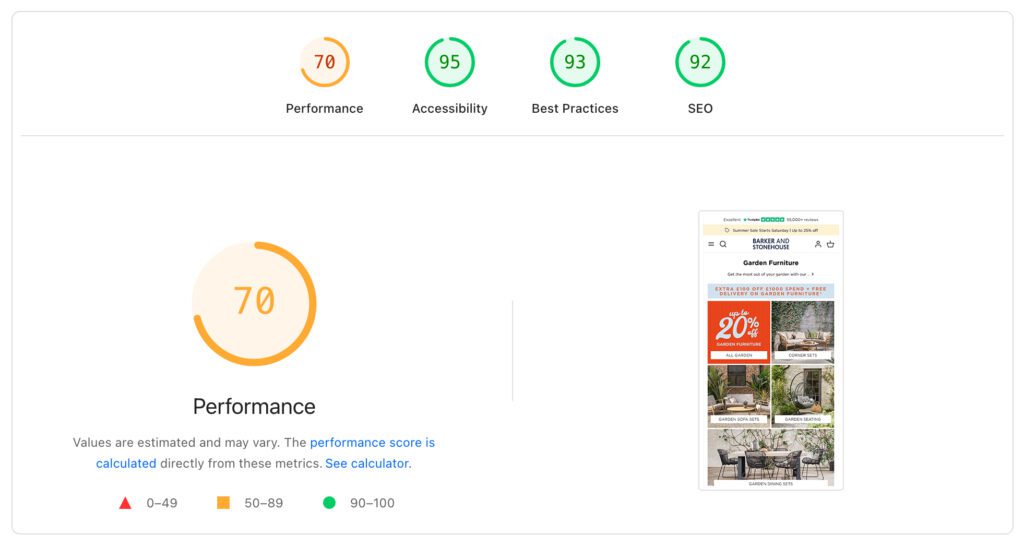Image resolution: width=1024 pixels, height=547 pixels.
Task: Click the 'up to 20% off' All Garden tile
Action: [x=738, y=331]
